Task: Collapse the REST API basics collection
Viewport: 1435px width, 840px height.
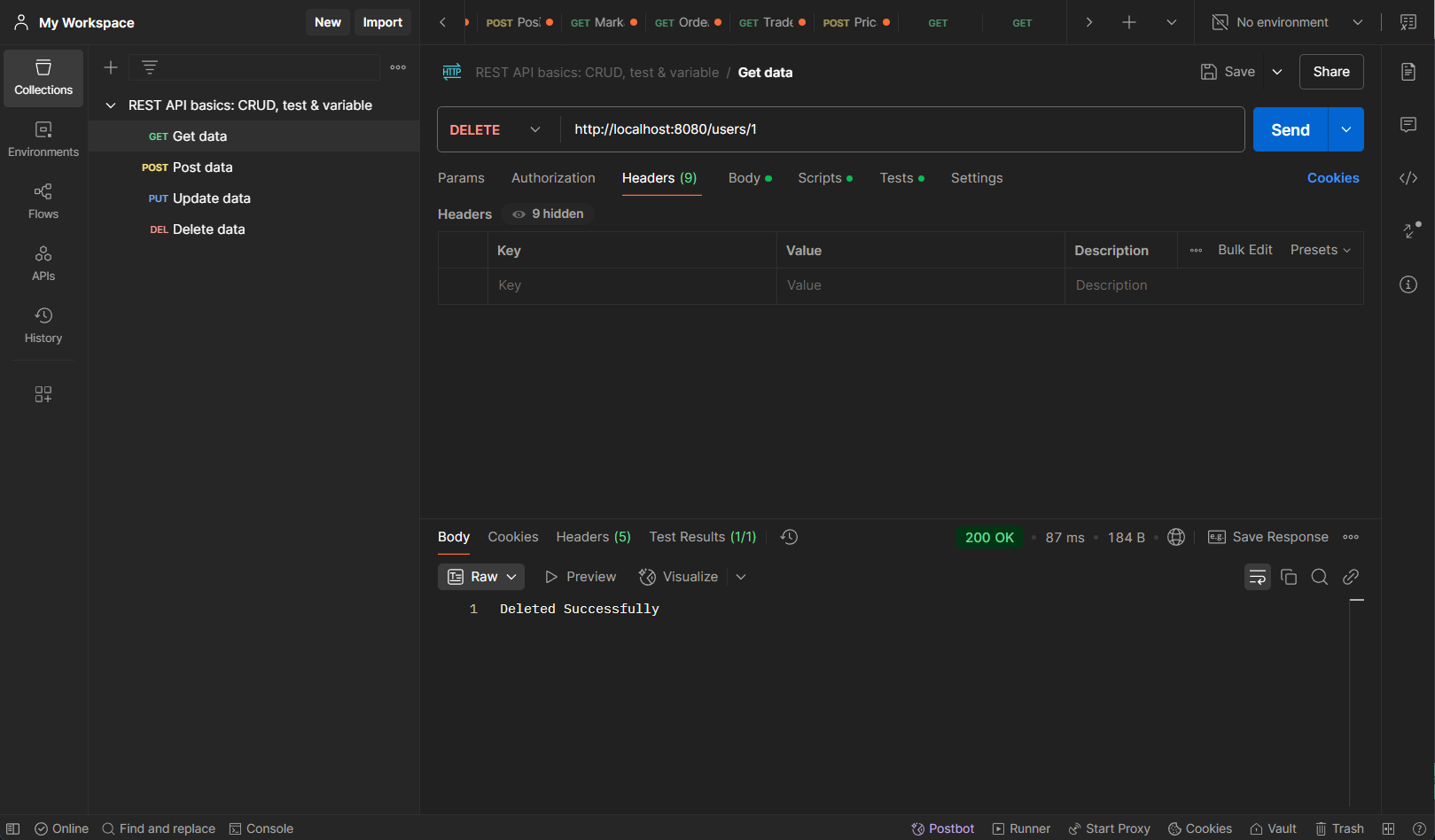Action: pos(111,105)
